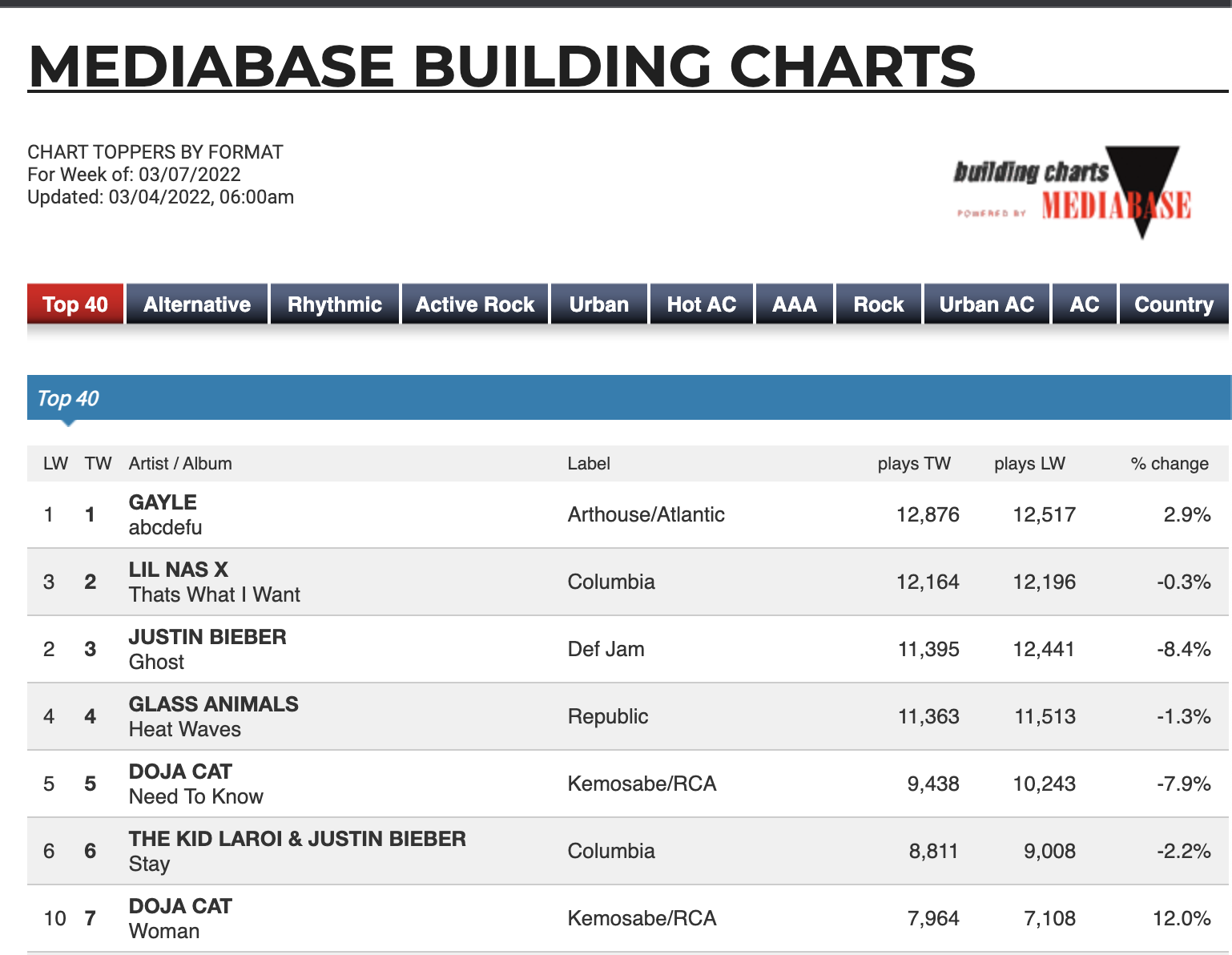Screen dimensions: 1232x955
Task: Click the Updated timestamp line
Action: 160,197
